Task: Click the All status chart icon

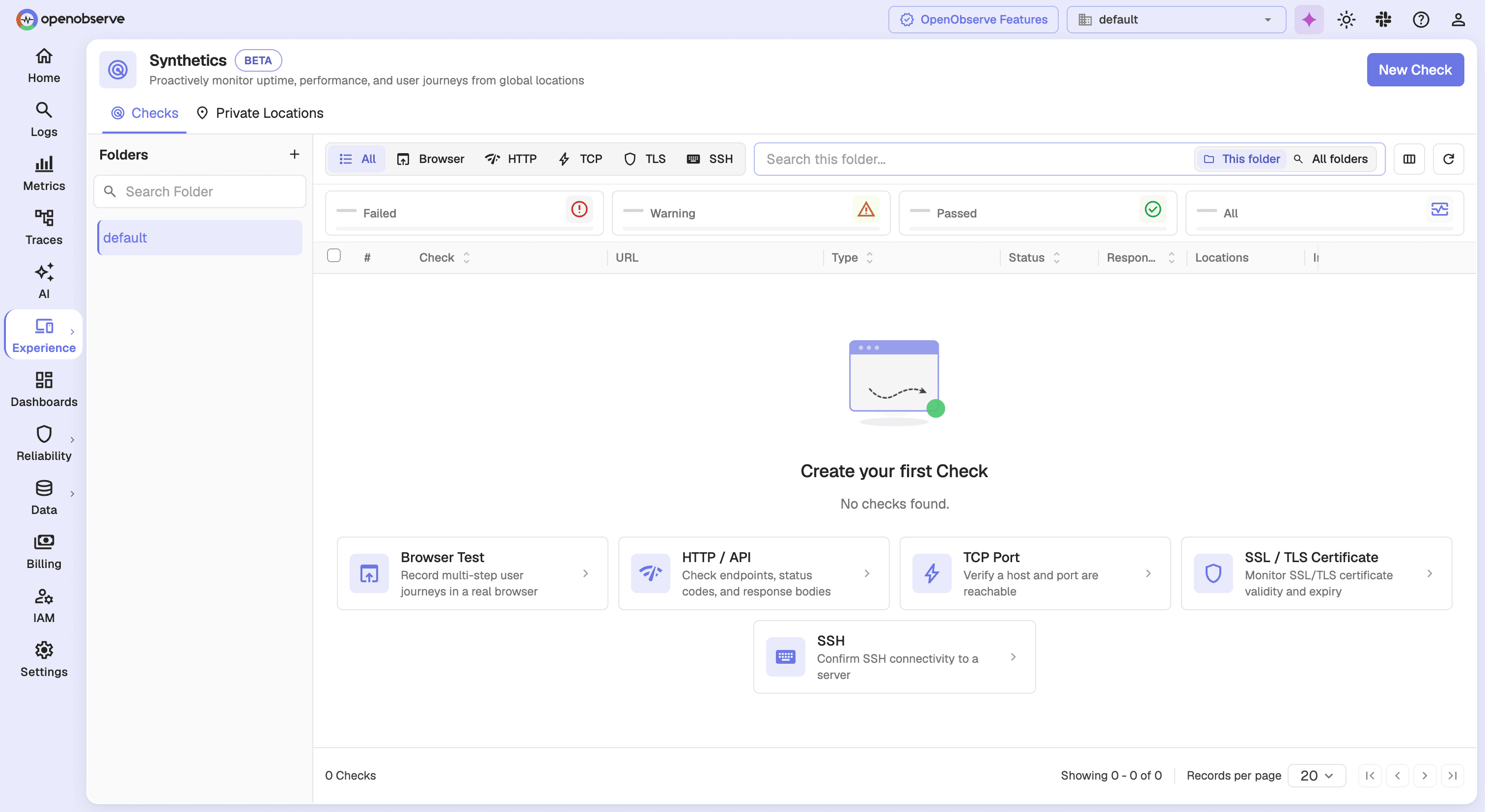Action: [1439, 209]
